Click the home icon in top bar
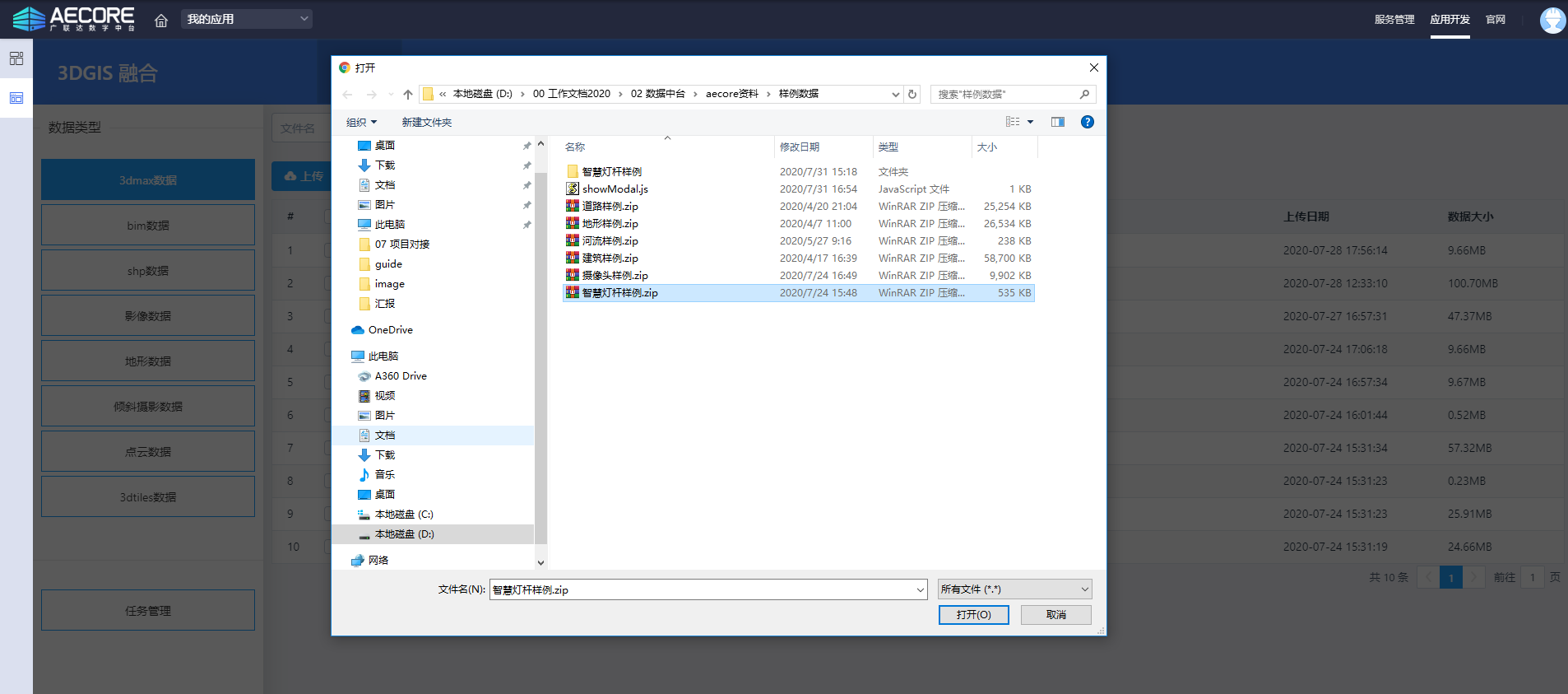Screen dimensions: 1568x694 [x=161, y=21]
